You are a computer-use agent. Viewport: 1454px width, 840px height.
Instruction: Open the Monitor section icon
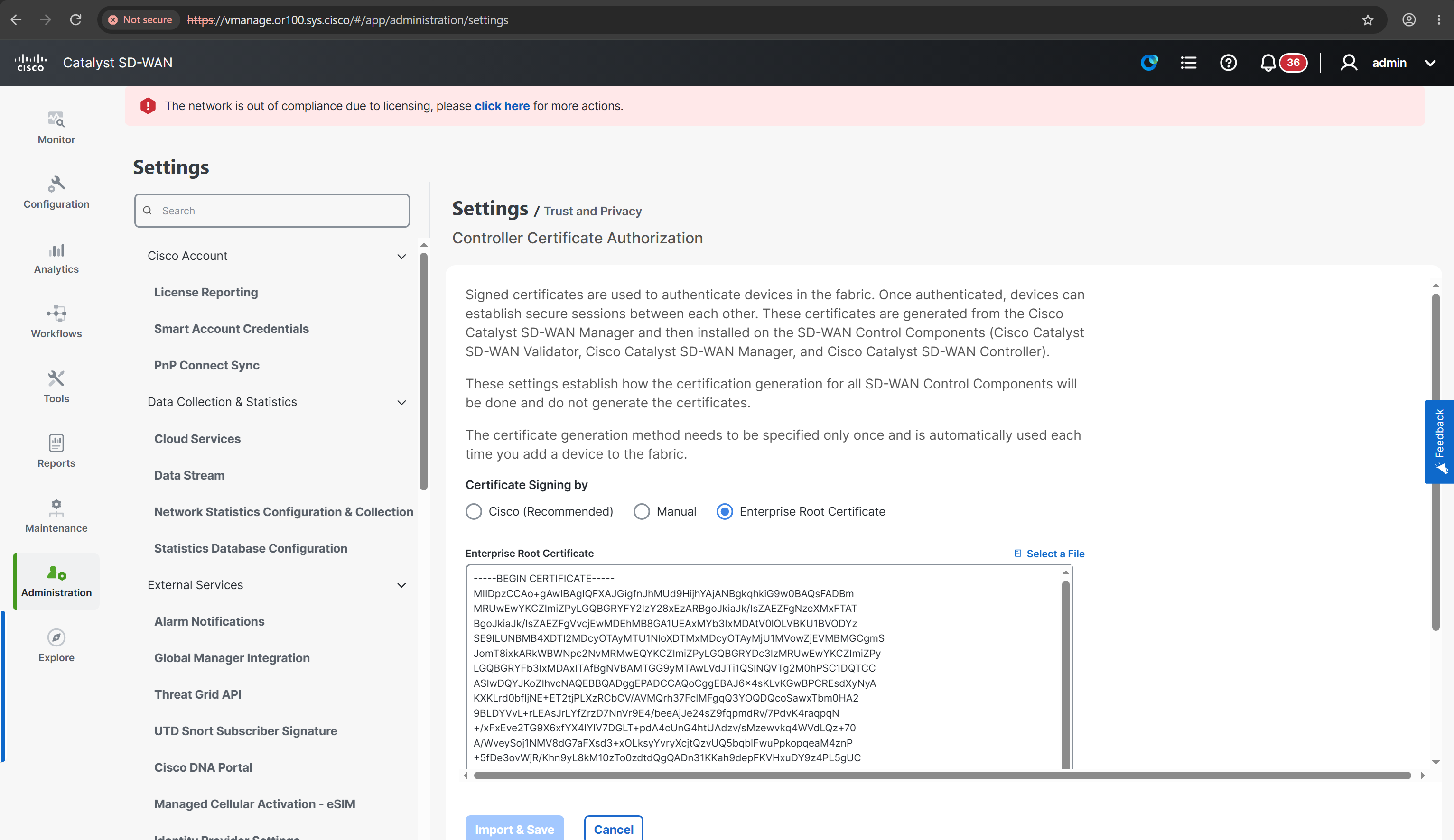click(x=56, y=120)
